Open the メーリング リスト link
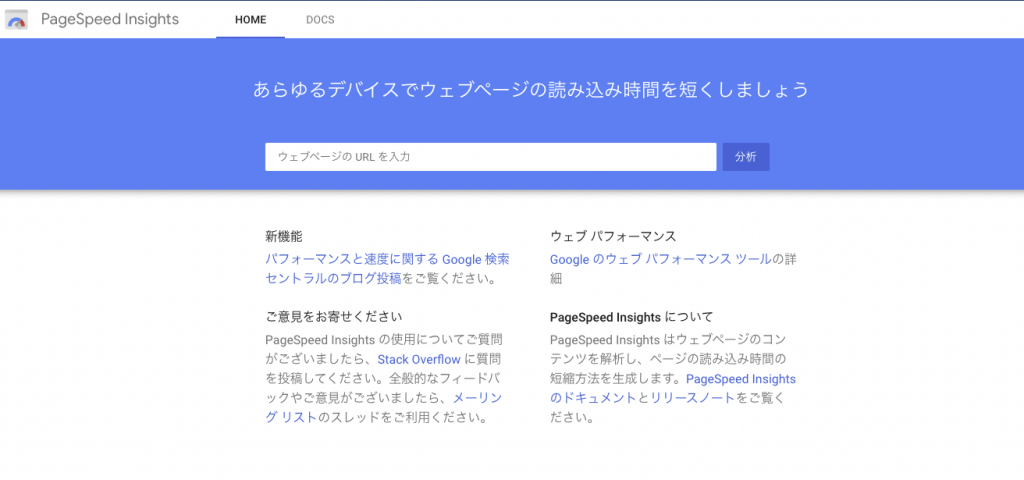Image resolution: width=1024 pixels, height=480 pixels. (384, 408)
